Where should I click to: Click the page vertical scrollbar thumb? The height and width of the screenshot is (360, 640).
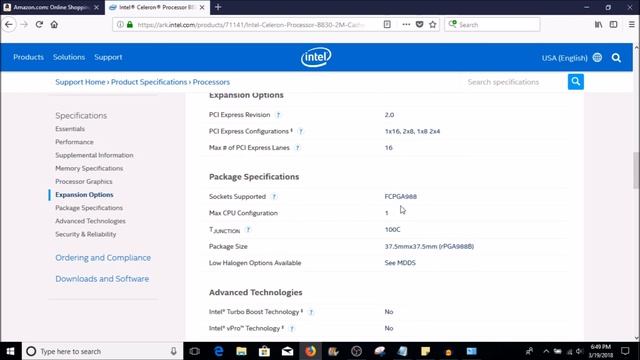click(636, 170)
